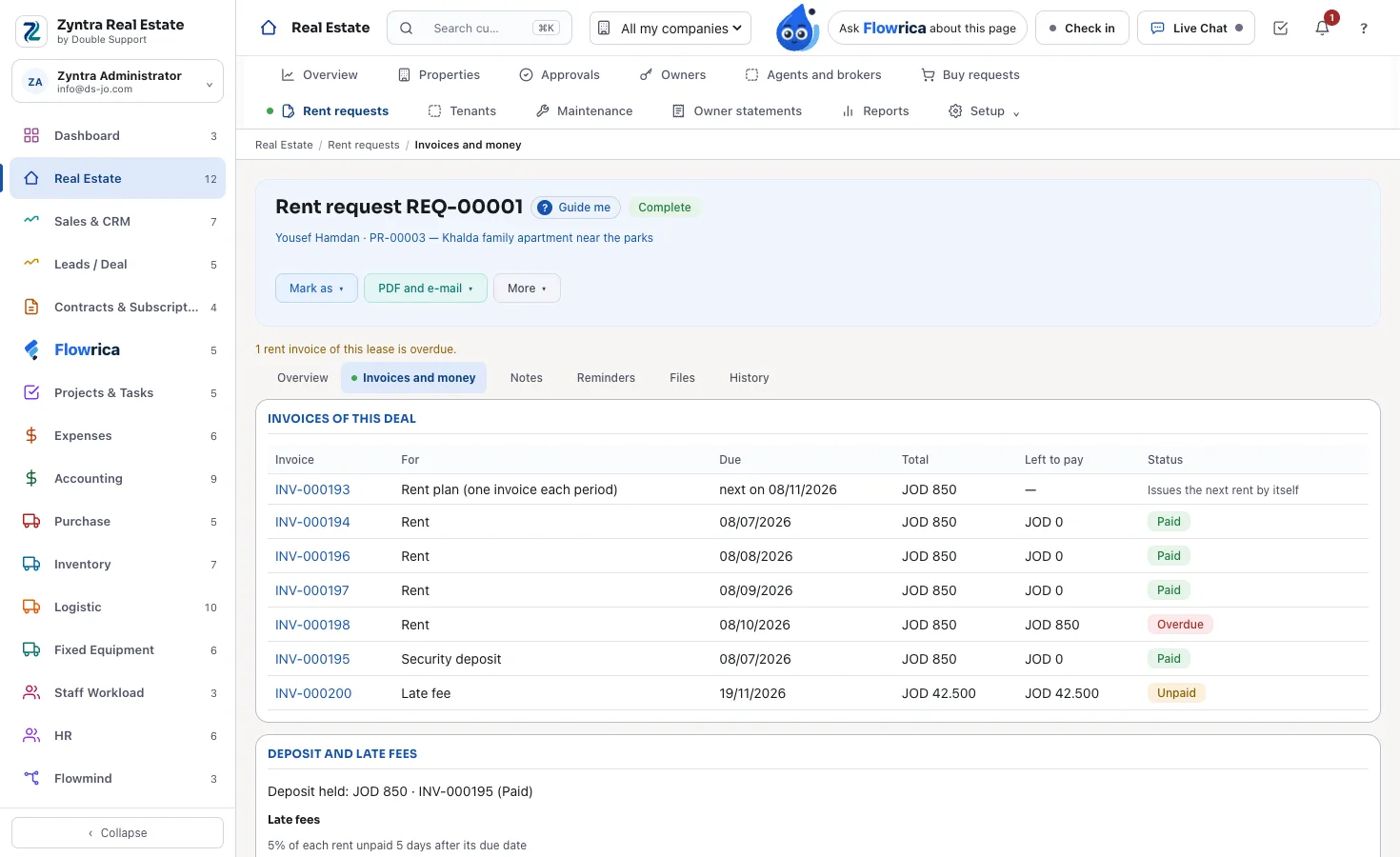Open the History tab

click(x=749, y=378)
